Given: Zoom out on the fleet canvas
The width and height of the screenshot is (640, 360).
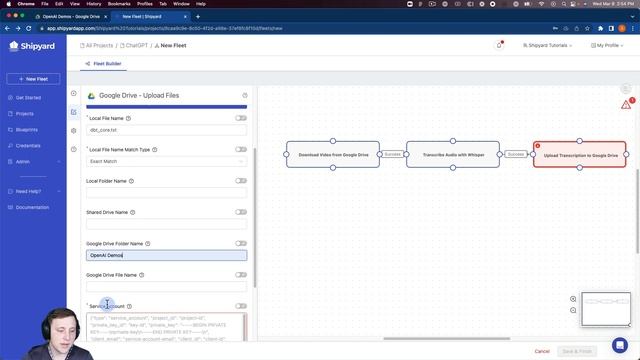Looking at the screenshot, I should [573, 310].
